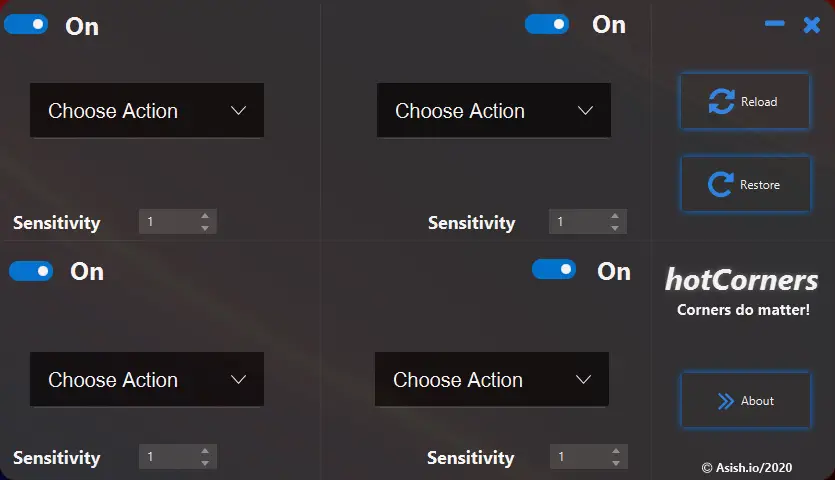835x480 pixels.
Task: Click the Asish.io/2020 copyright link
Action: pos(748,467)
